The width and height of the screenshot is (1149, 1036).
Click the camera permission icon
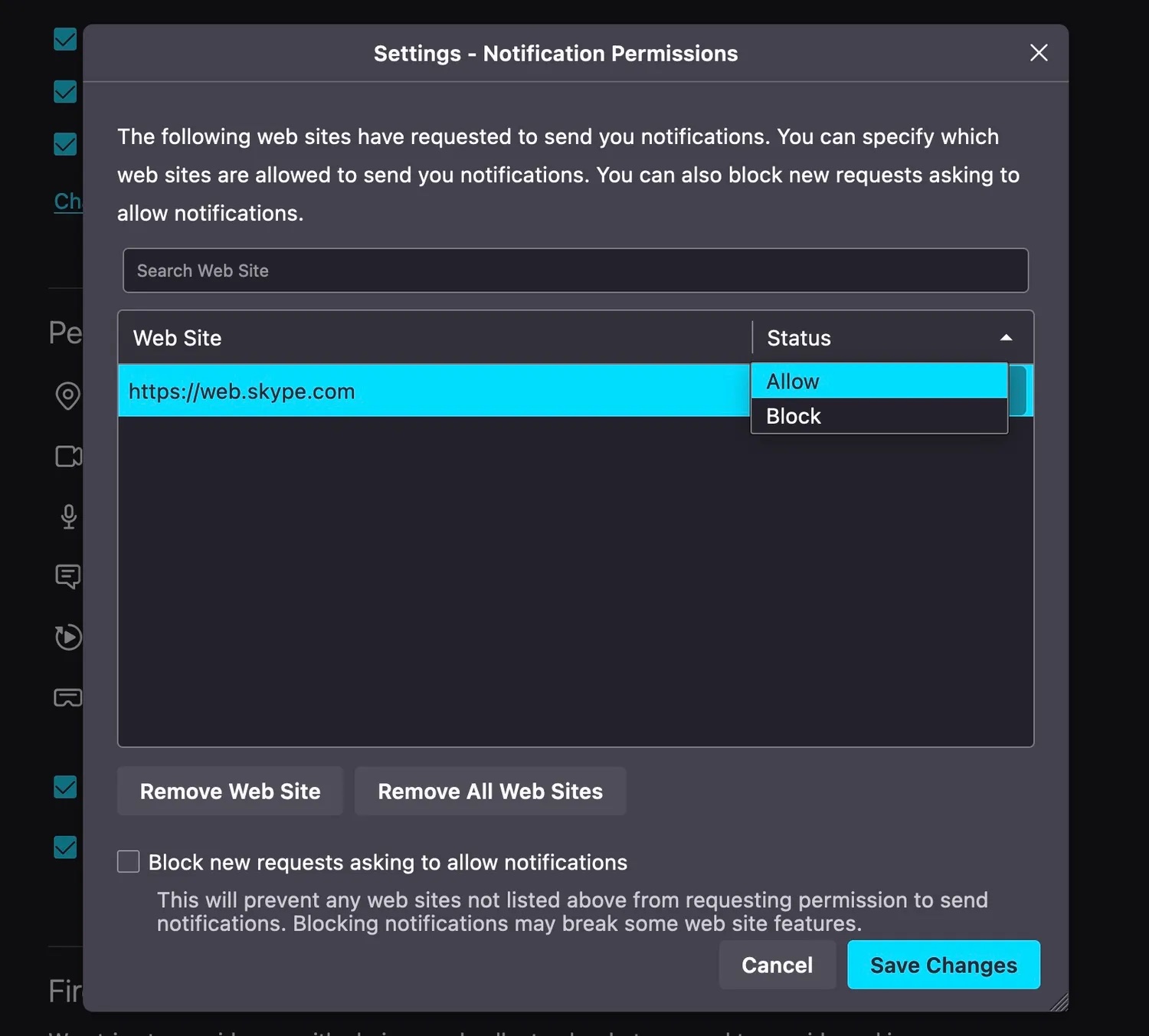point(68,457)
